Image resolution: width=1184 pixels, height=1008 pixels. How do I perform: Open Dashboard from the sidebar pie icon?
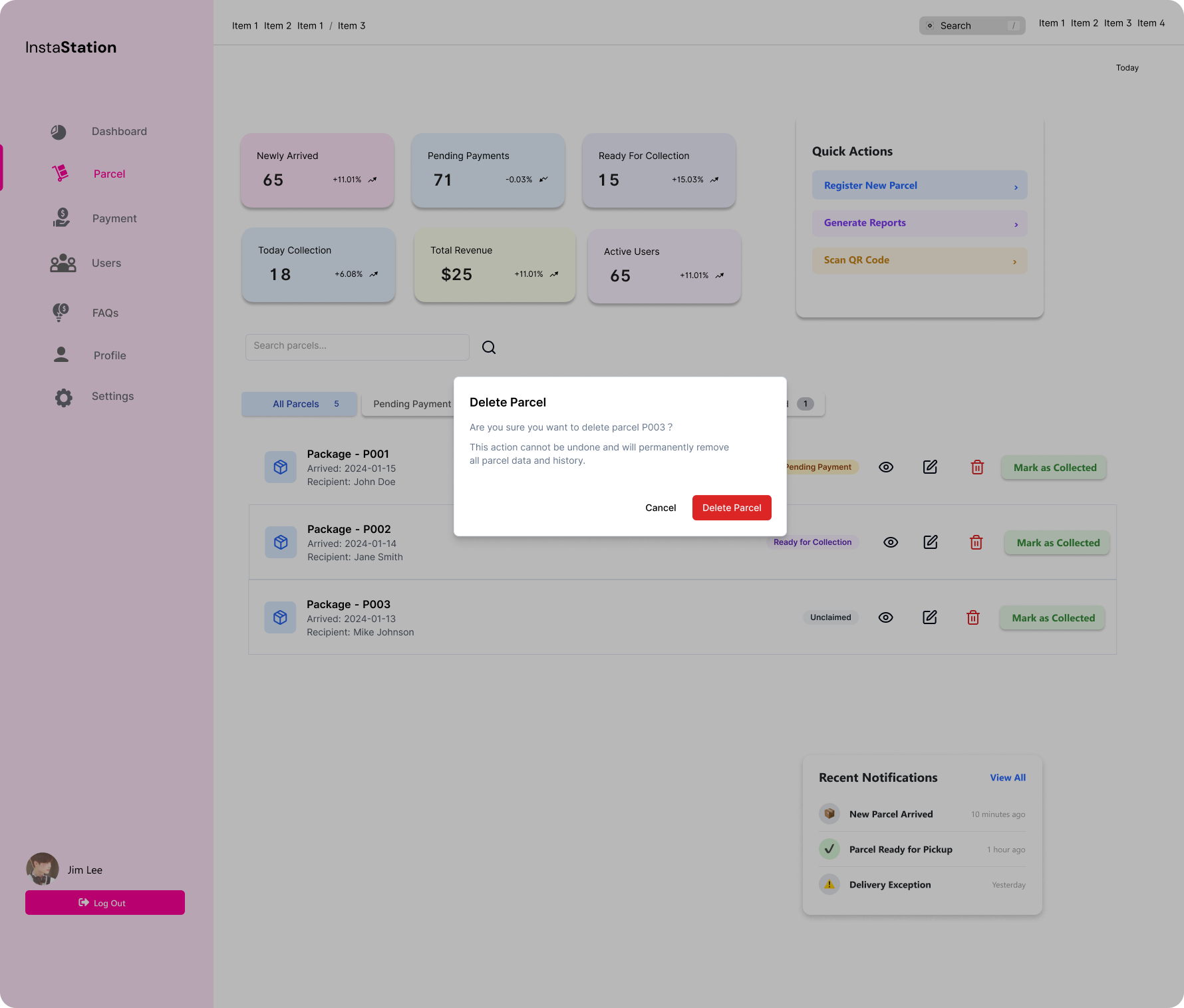[59, 132]
